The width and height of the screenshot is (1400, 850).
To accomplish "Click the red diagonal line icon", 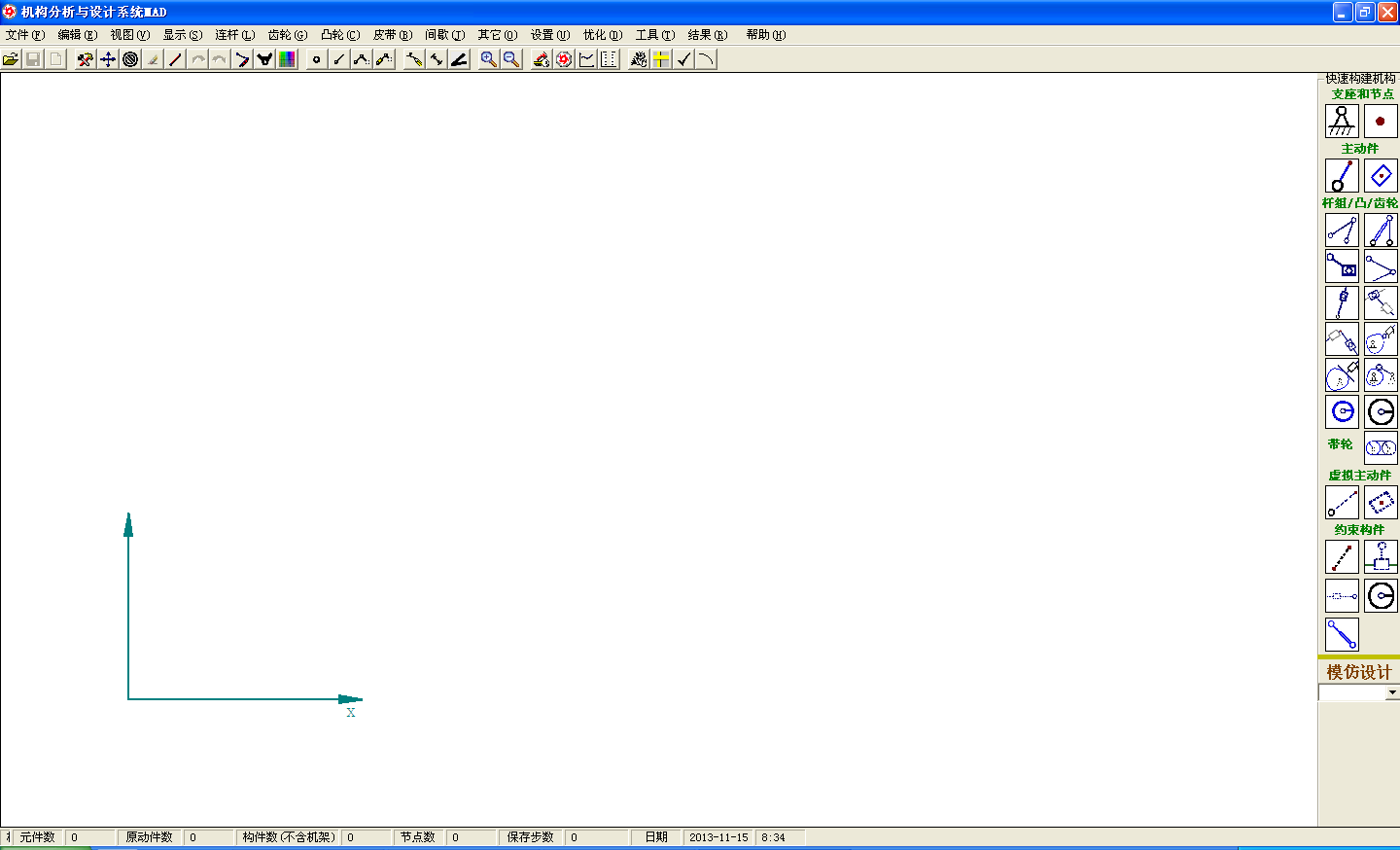I will pyautogui.click(x=175, y=59).
